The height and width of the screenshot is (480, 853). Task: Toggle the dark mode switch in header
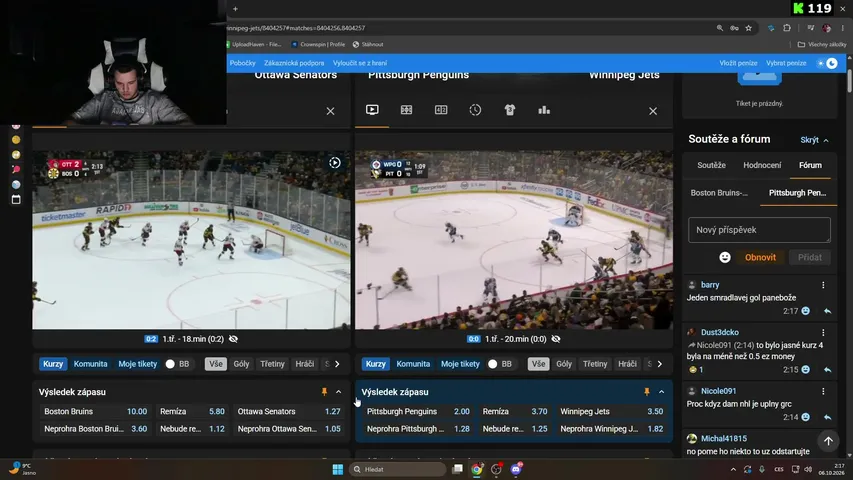[x=827, y=63]
